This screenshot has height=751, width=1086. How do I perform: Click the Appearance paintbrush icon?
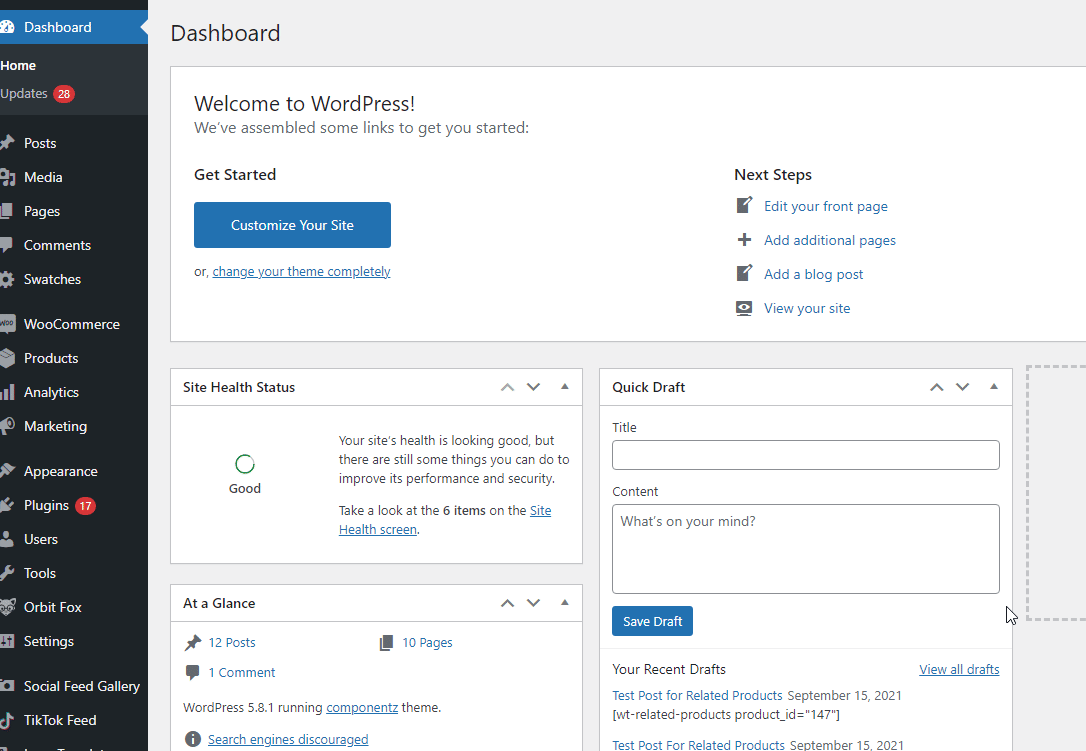point(7,470)
